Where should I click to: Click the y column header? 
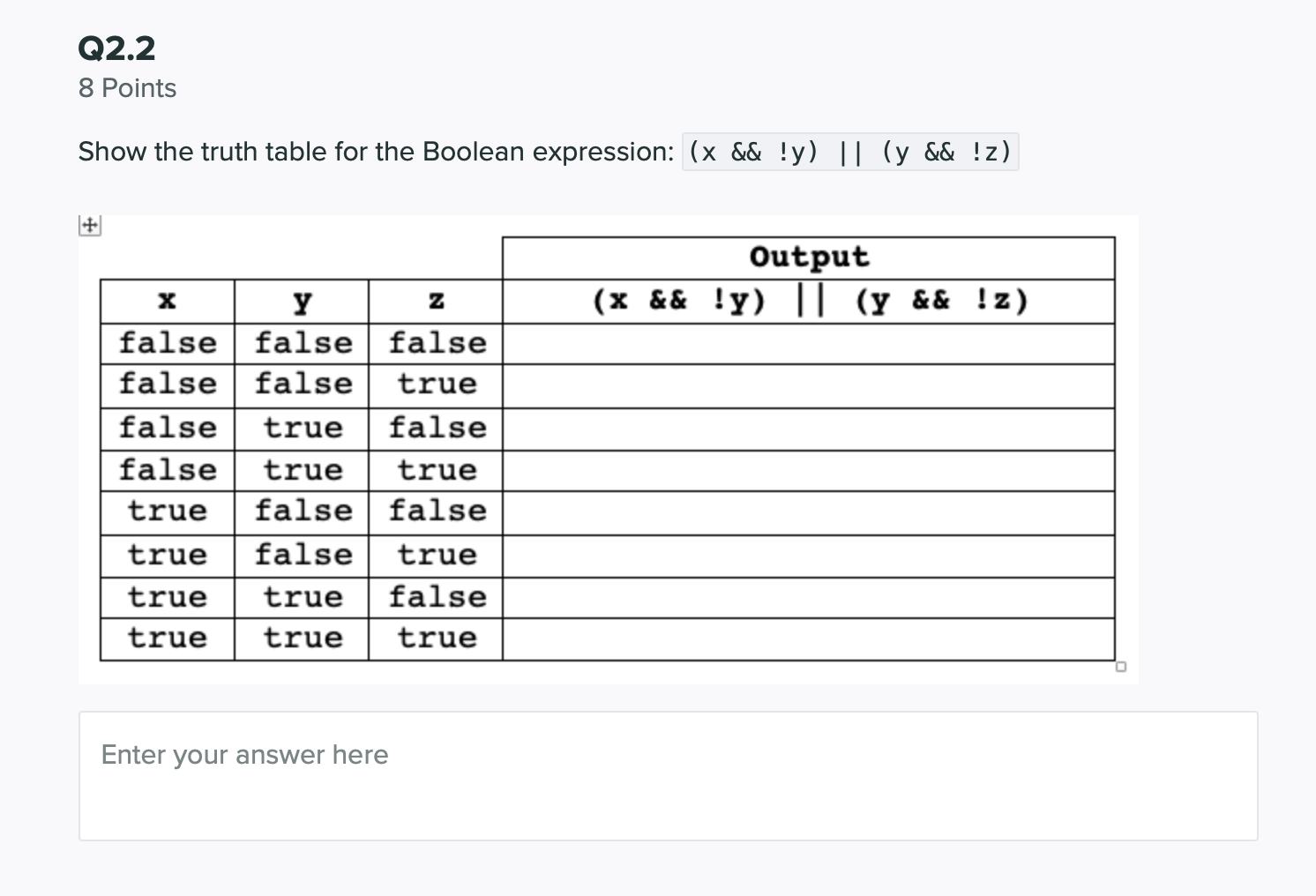301,301
